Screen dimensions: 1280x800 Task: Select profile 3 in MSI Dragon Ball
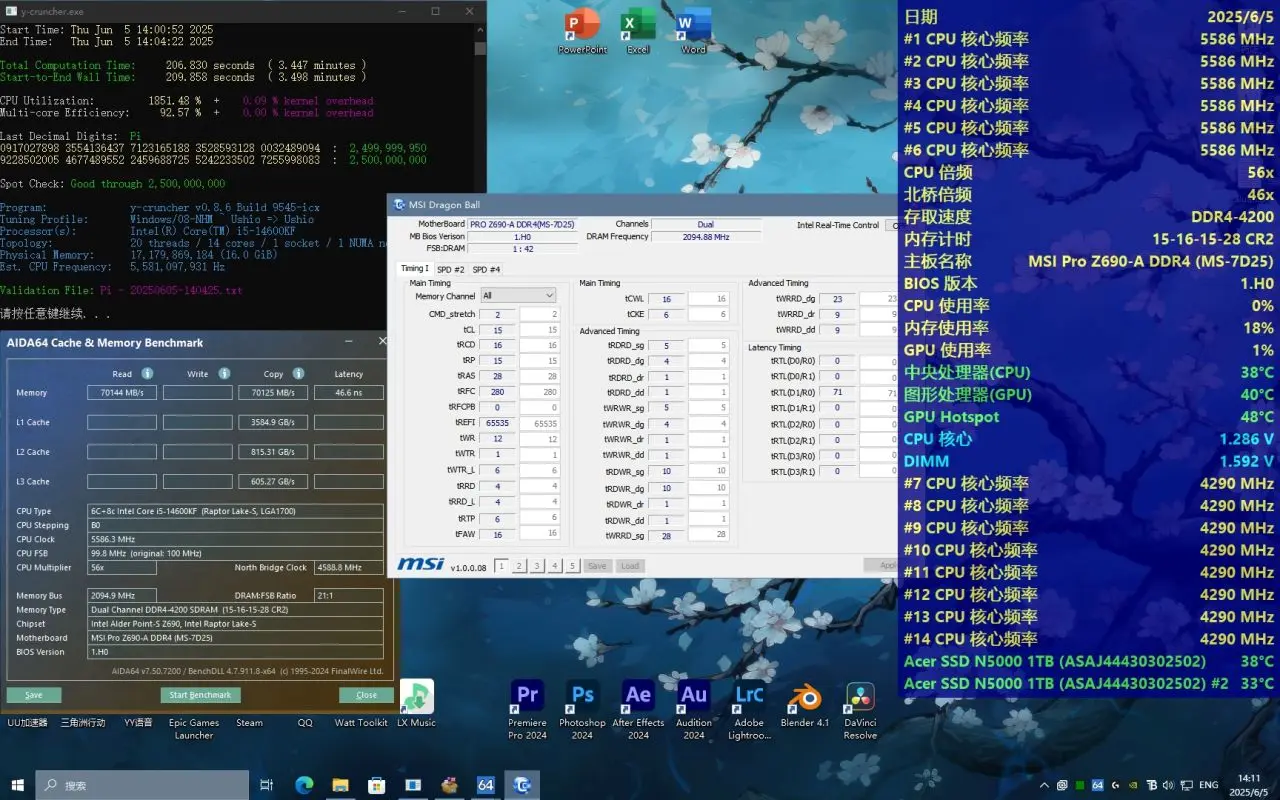coord(537,566)
